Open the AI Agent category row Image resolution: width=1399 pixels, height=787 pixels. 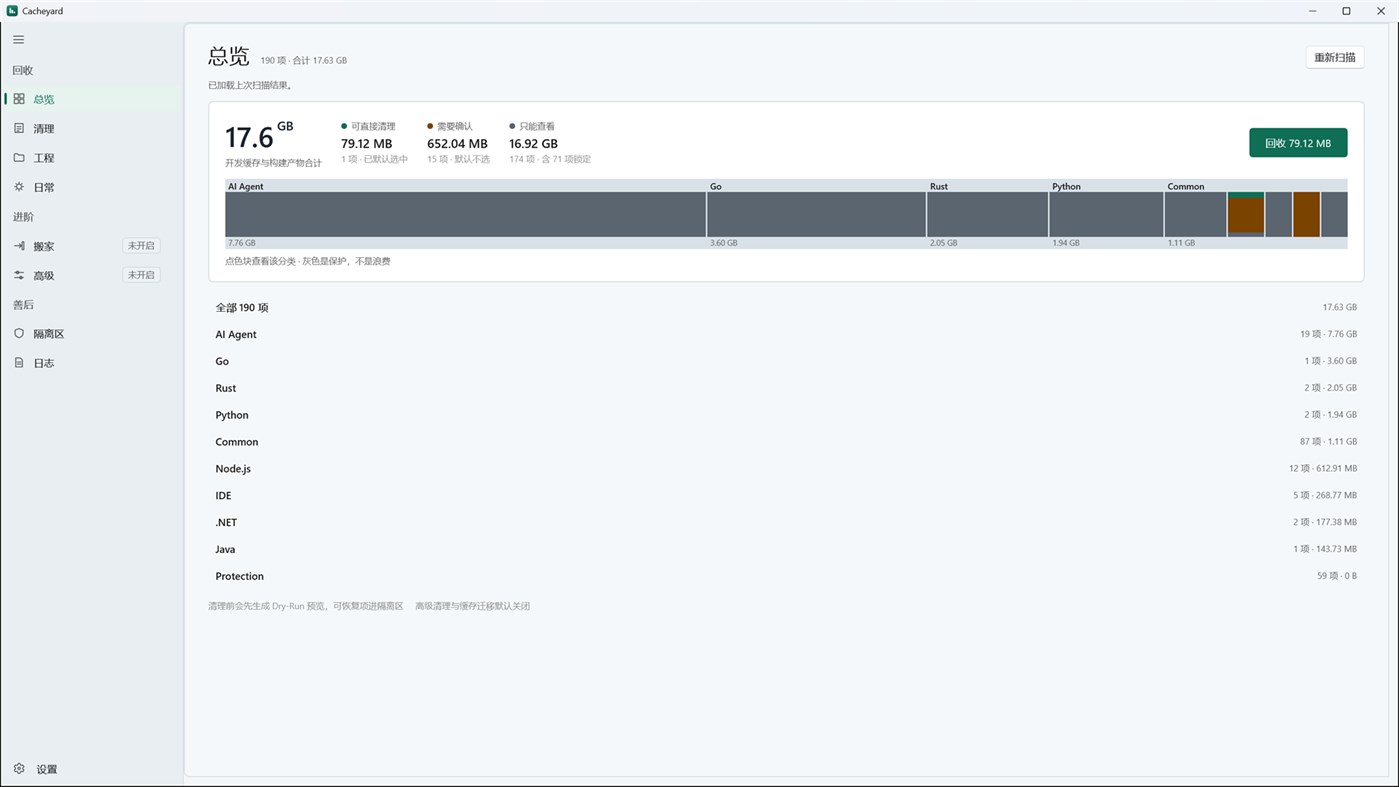point(786,335)
